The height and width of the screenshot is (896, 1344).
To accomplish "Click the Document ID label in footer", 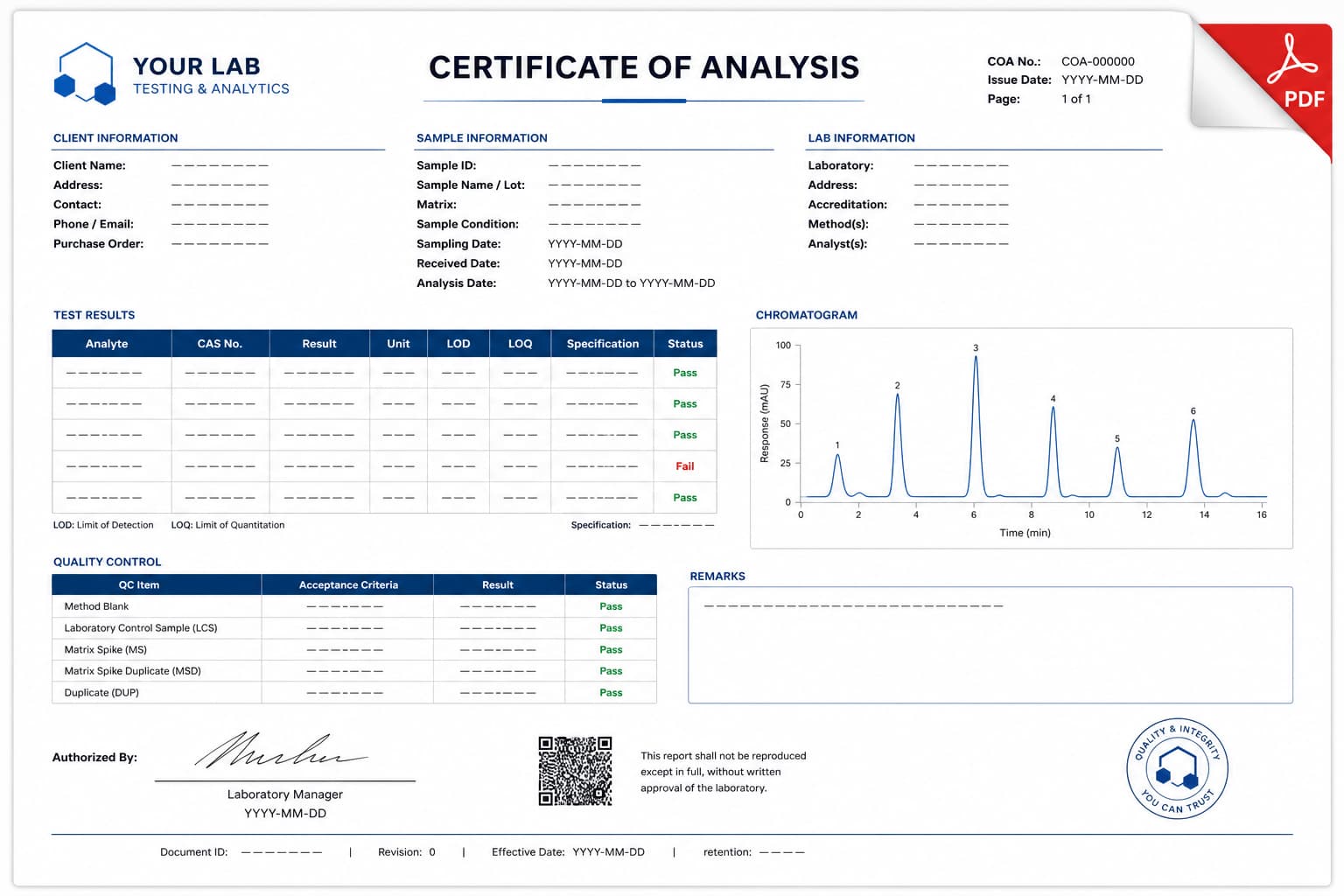I will (x=193, y=852).
